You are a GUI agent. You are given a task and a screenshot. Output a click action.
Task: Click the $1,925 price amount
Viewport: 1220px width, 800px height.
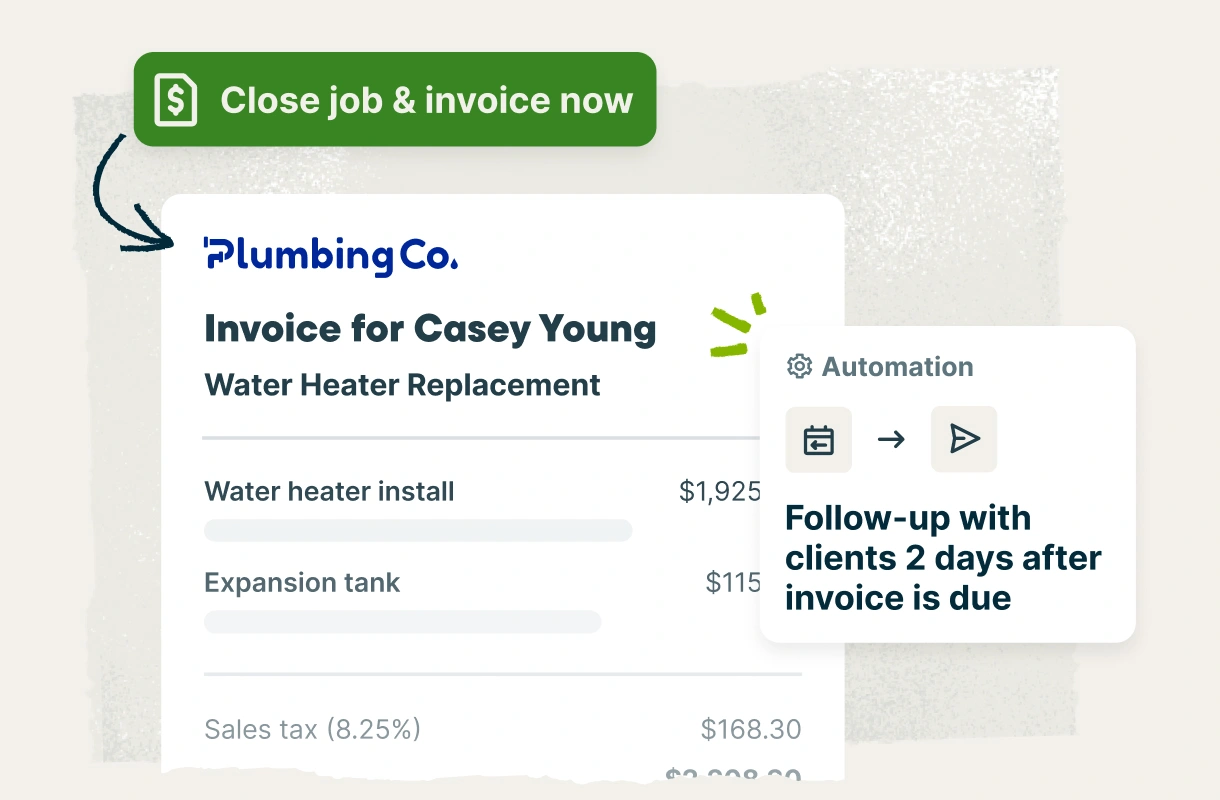(x=719, y=492)
